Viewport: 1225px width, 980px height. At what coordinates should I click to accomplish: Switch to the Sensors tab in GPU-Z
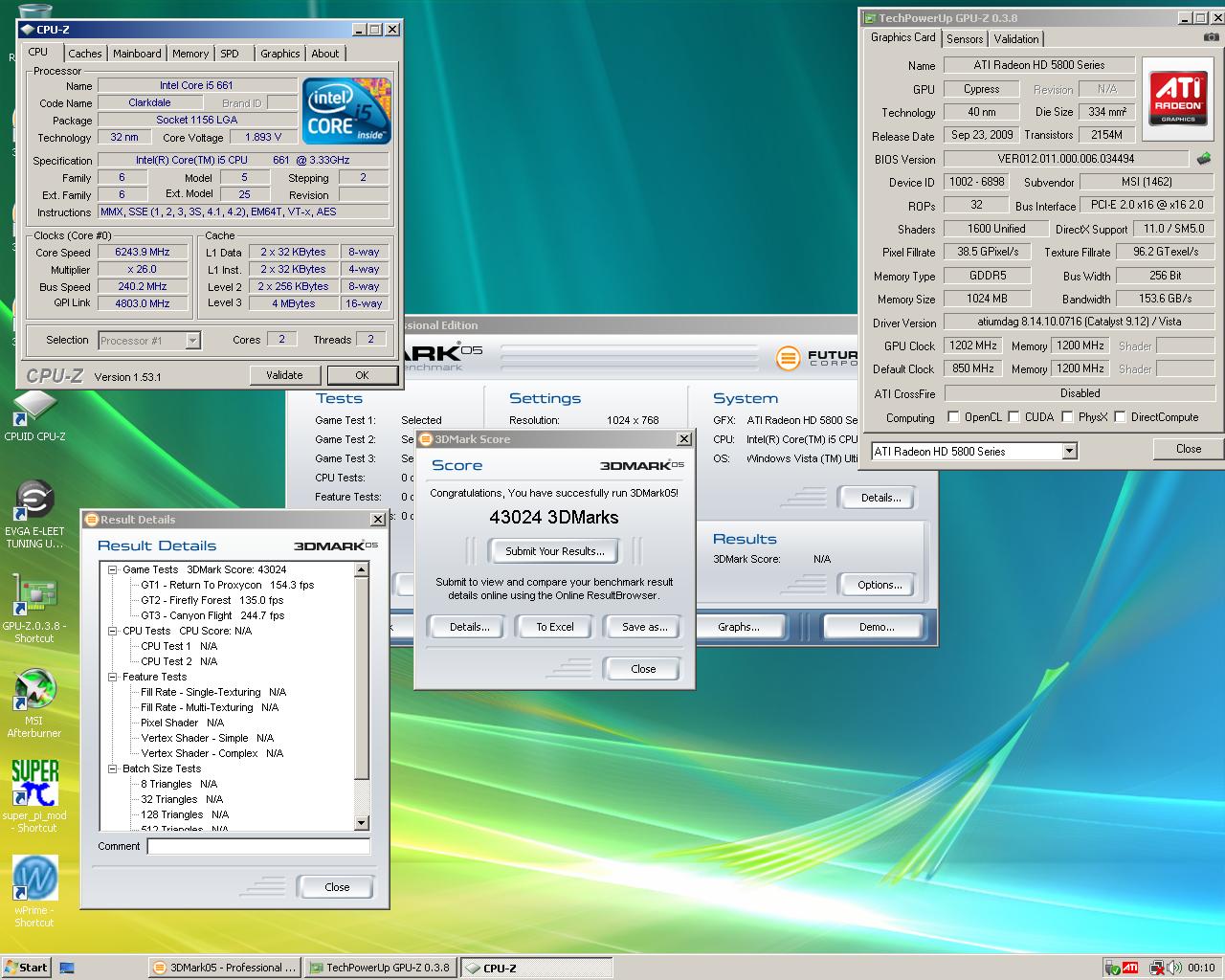965,39
